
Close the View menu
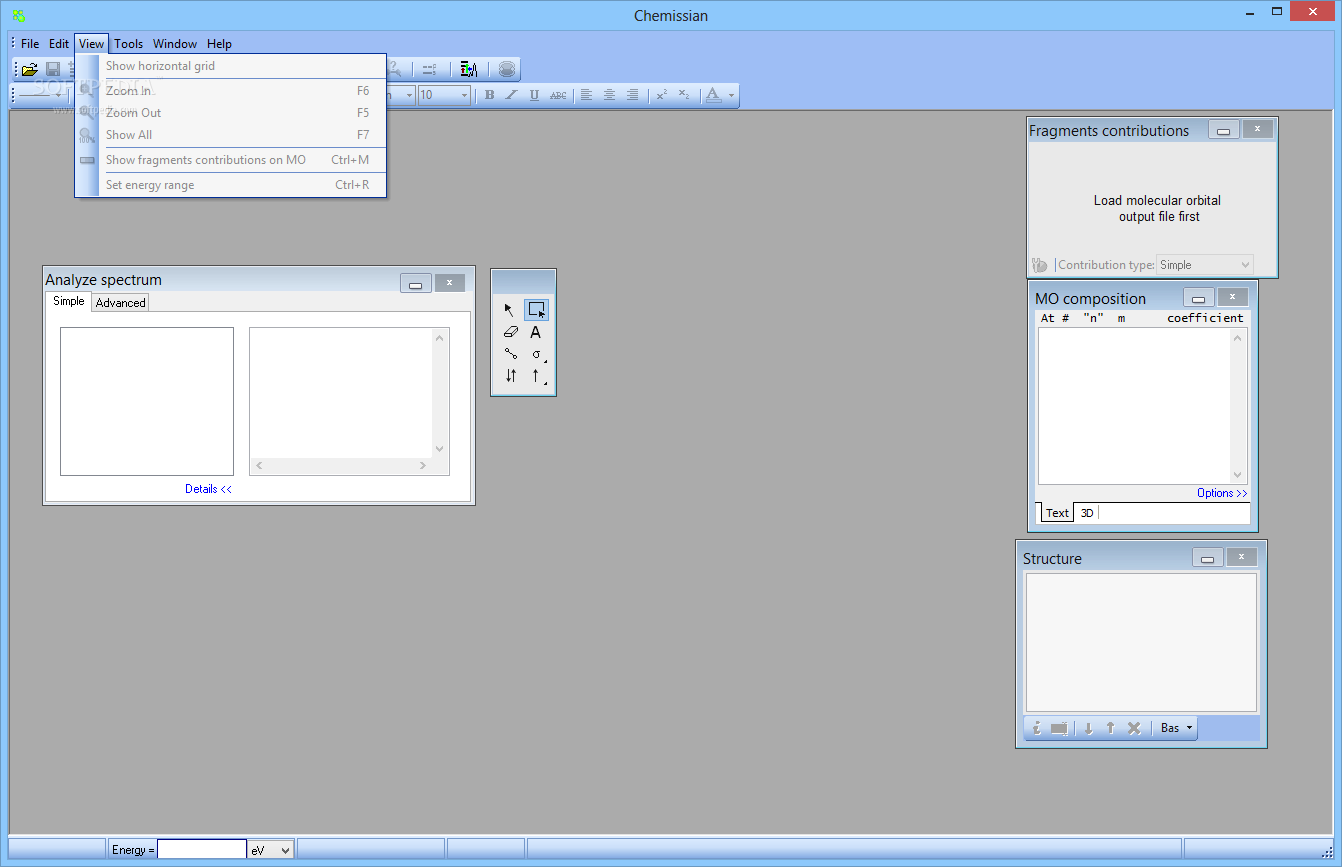coord(91,43)
